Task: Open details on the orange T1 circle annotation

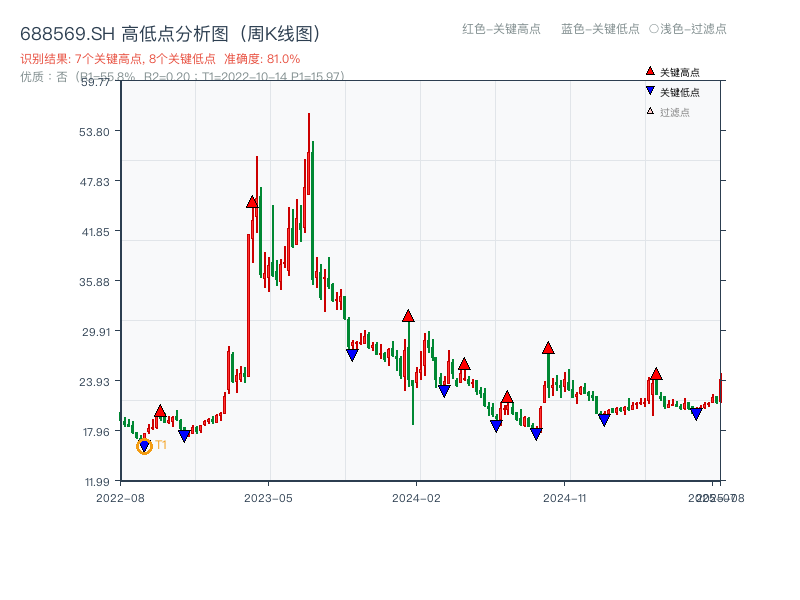Action: click(x=143, y=445)
